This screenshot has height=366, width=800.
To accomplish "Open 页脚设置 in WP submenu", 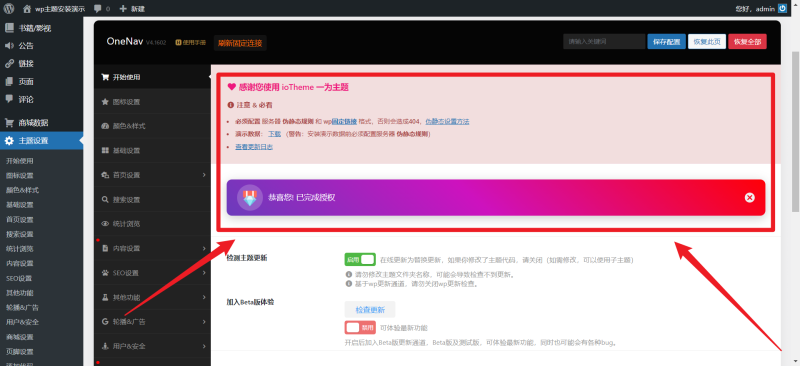I will tap(20, 352).
